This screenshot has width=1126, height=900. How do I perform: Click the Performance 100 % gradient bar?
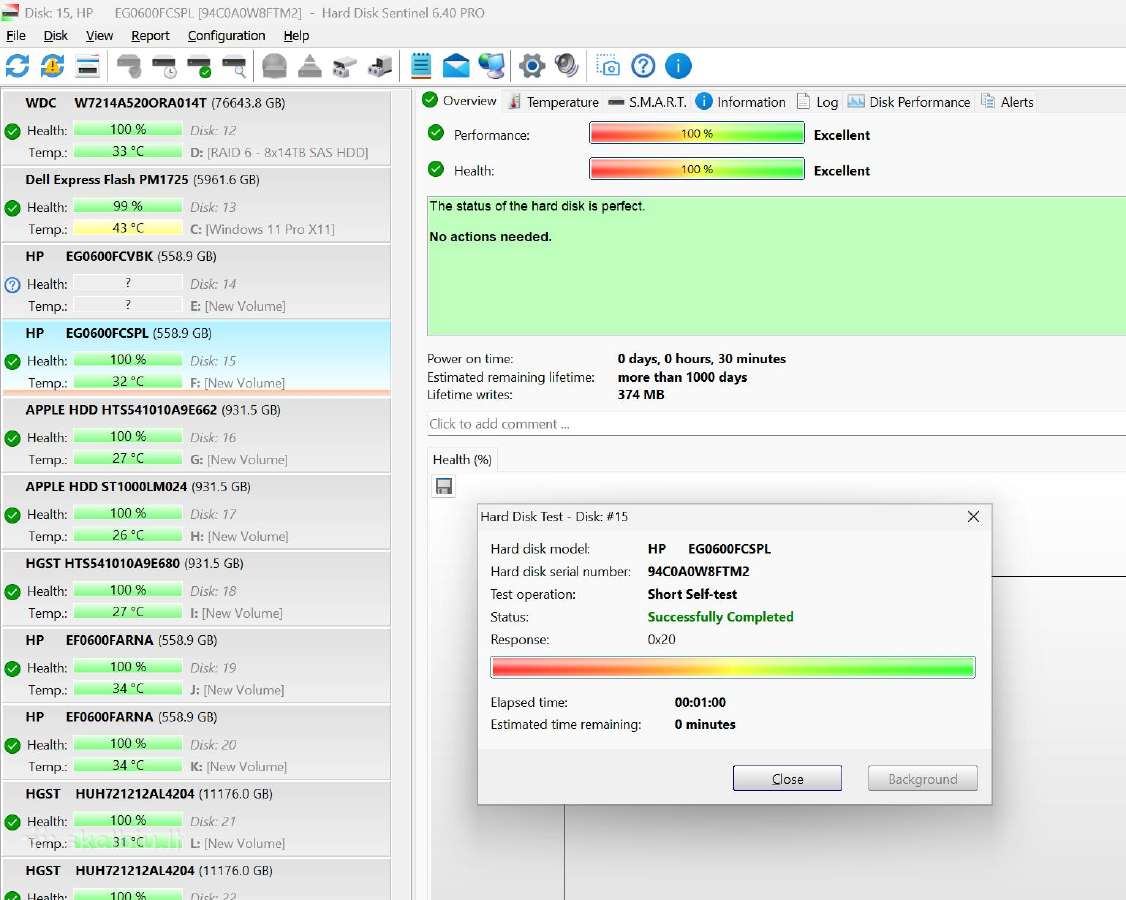click(x=697, y=133)
